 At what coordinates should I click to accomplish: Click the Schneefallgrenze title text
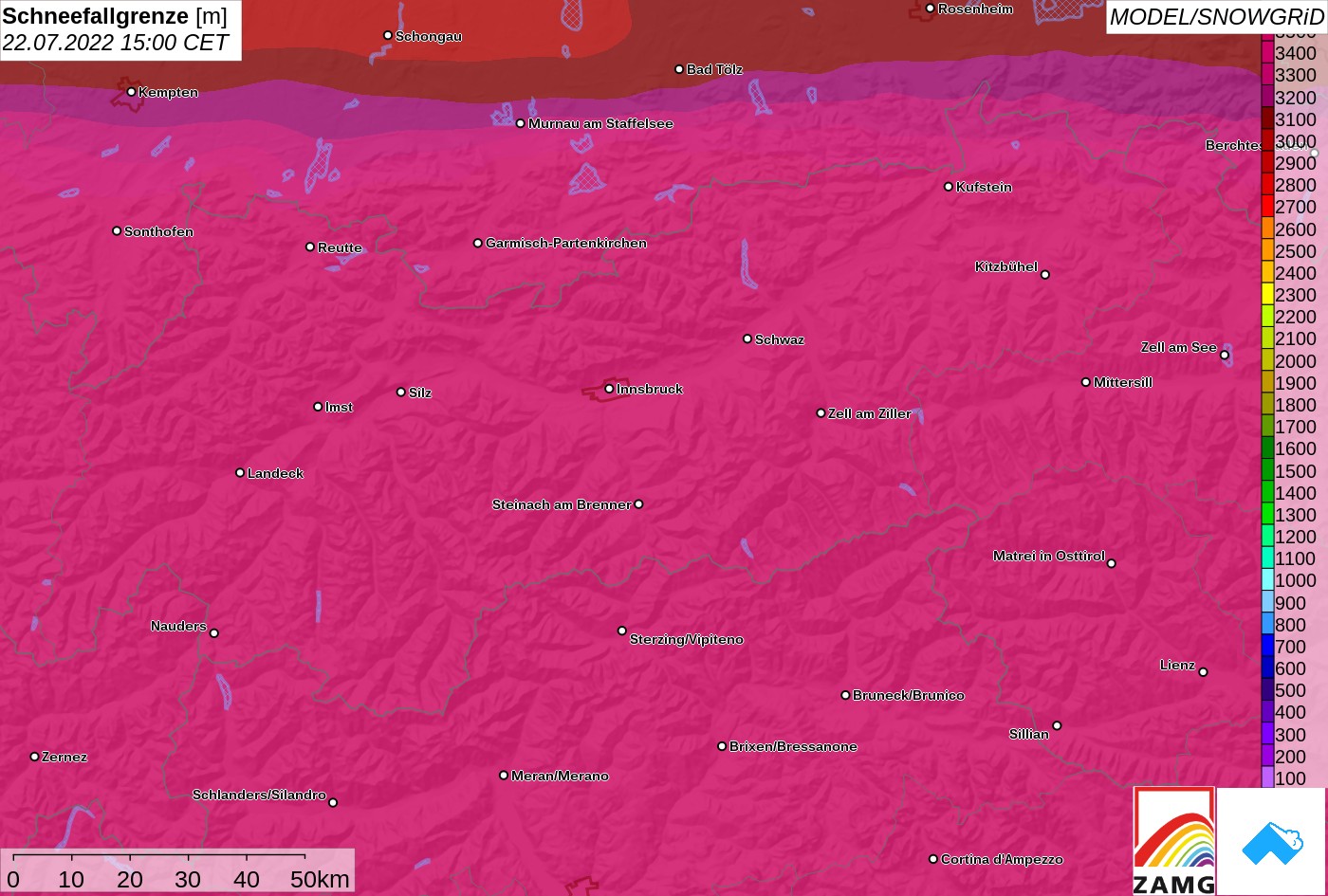pyautogui.click(x=96, y=16)
